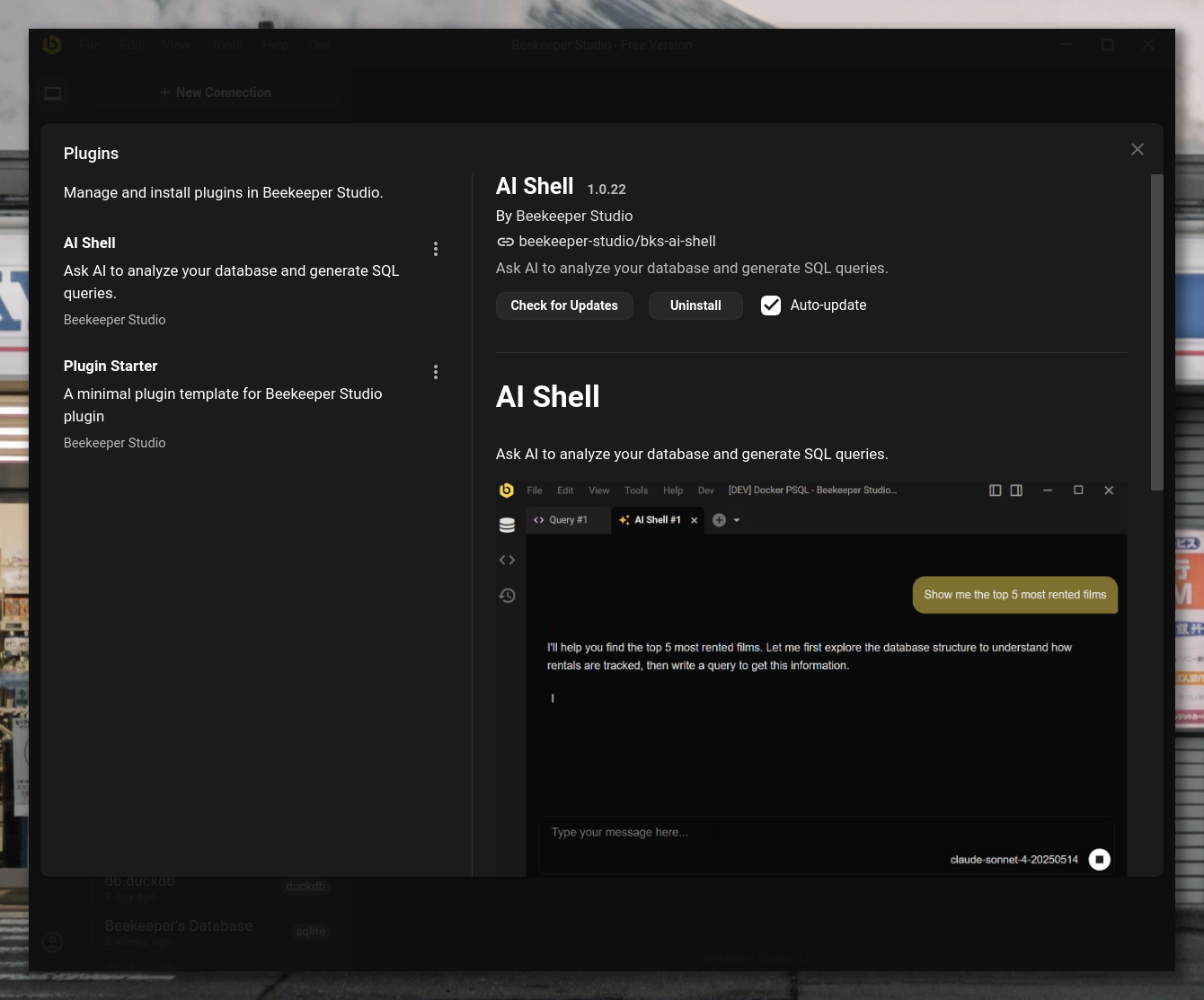Click the connections monitor icon in the sidebar
Viewport: 1204px width, 1000px height.
[53, 93]
